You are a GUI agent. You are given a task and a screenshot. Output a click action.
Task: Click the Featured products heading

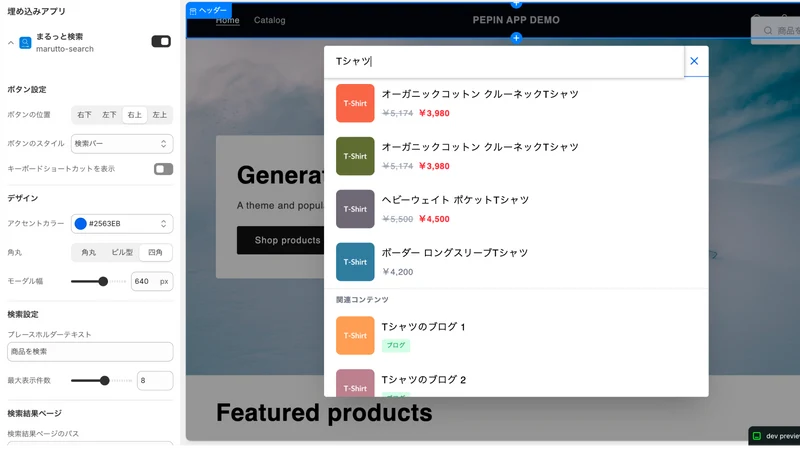coord(324,413)
